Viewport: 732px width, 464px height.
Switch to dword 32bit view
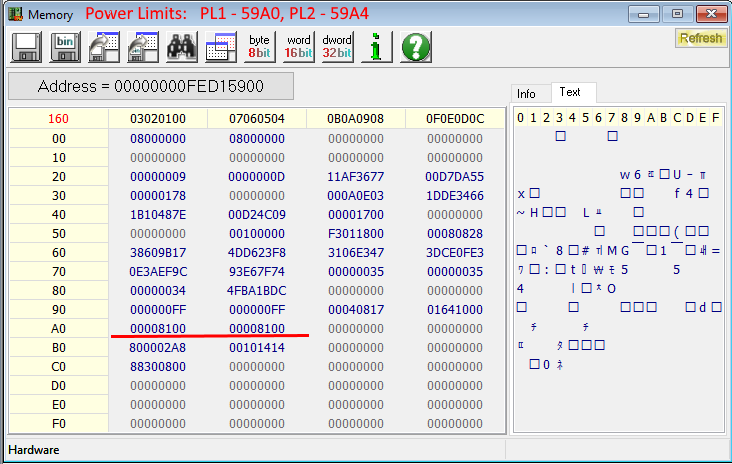[x=337, y=47]
